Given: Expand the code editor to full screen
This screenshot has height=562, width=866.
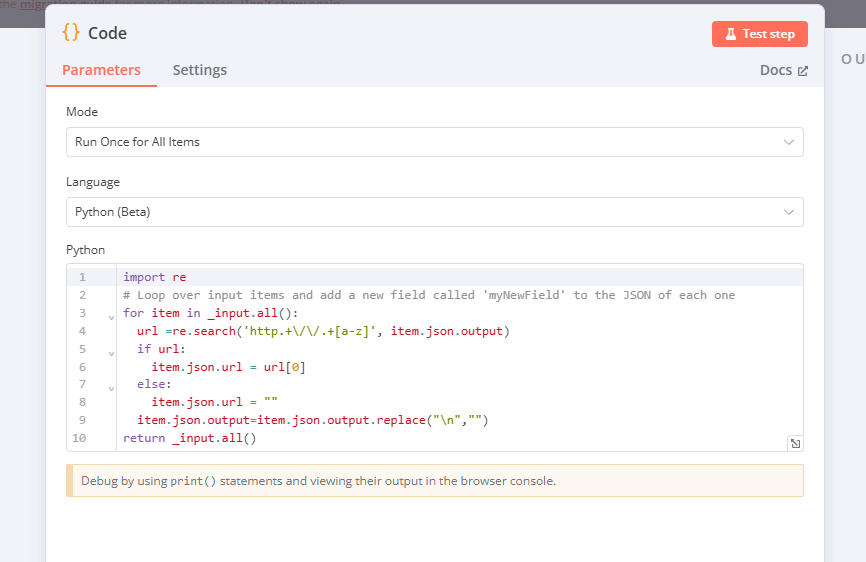Looking at the screenshot, I should point(795,443).
